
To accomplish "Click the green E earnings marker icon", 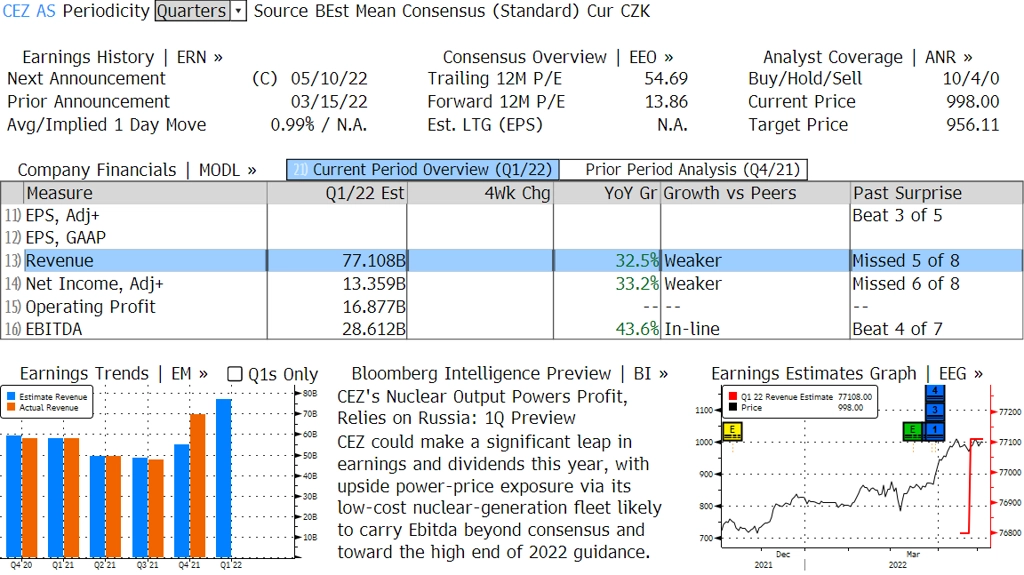I will click(912, 430).
